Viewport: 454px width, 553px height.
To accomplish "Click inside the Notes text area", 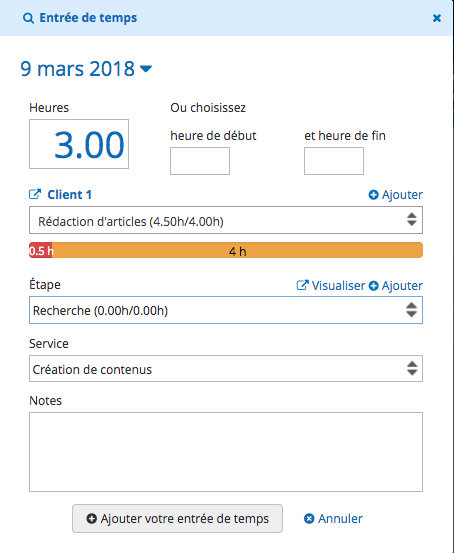I will tap(226, 452).
